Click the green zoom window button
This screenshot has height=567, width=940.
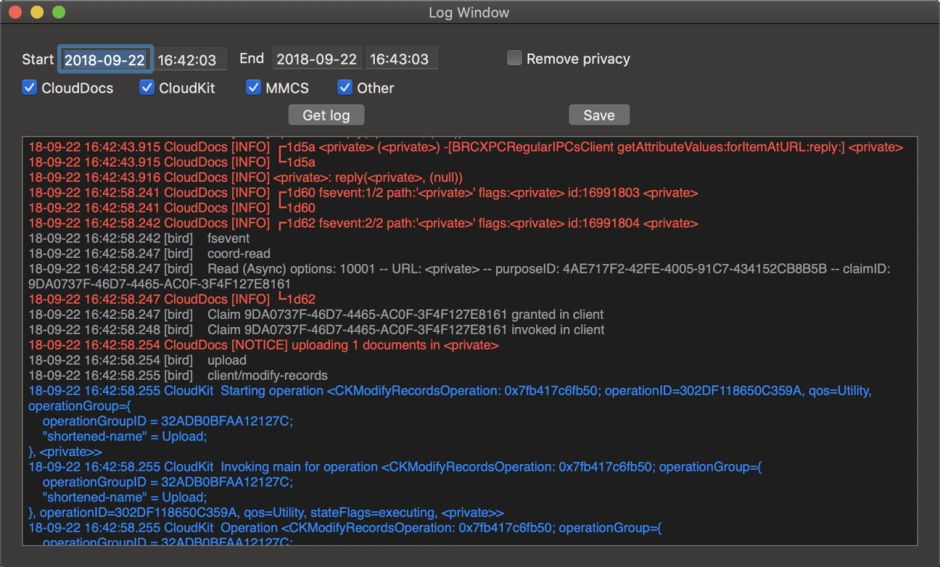click(58, 13)
